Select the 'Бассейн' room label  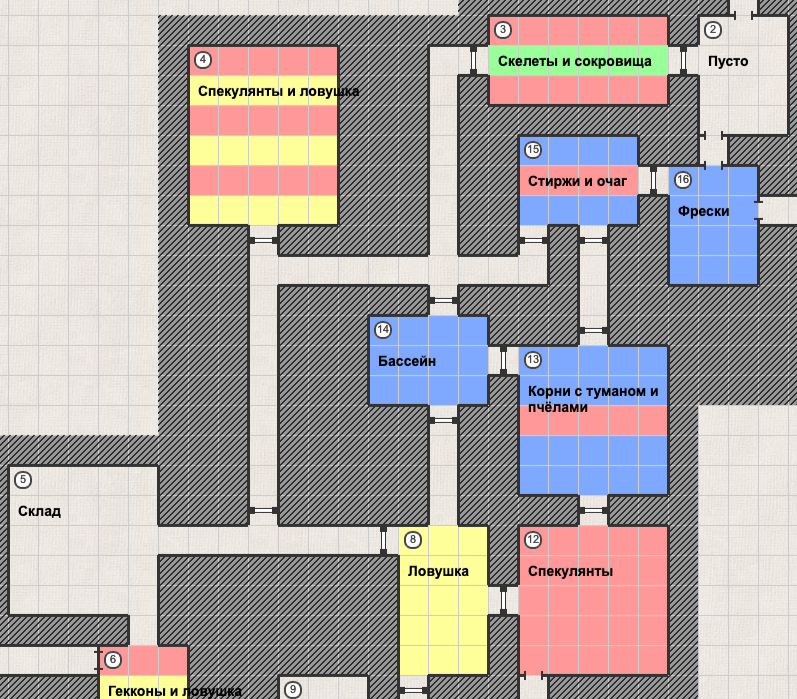(x=406, y=361)
